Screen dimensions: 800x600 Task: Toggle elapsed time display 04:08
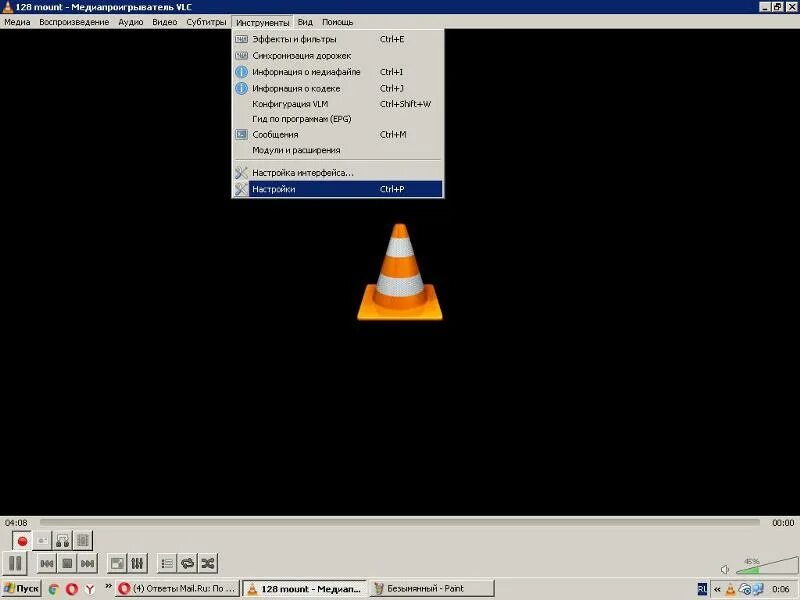(16, 522)
